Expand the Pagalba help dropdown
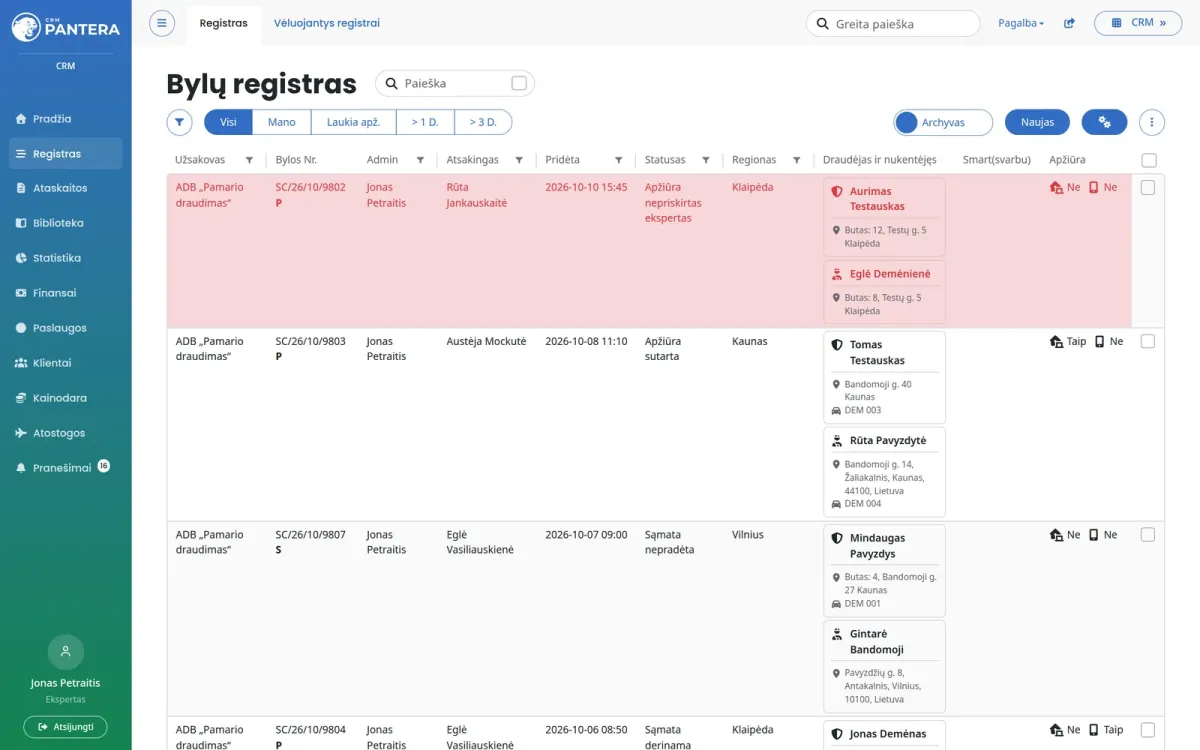This screenshot has width=1200, height=750. 1021,23
